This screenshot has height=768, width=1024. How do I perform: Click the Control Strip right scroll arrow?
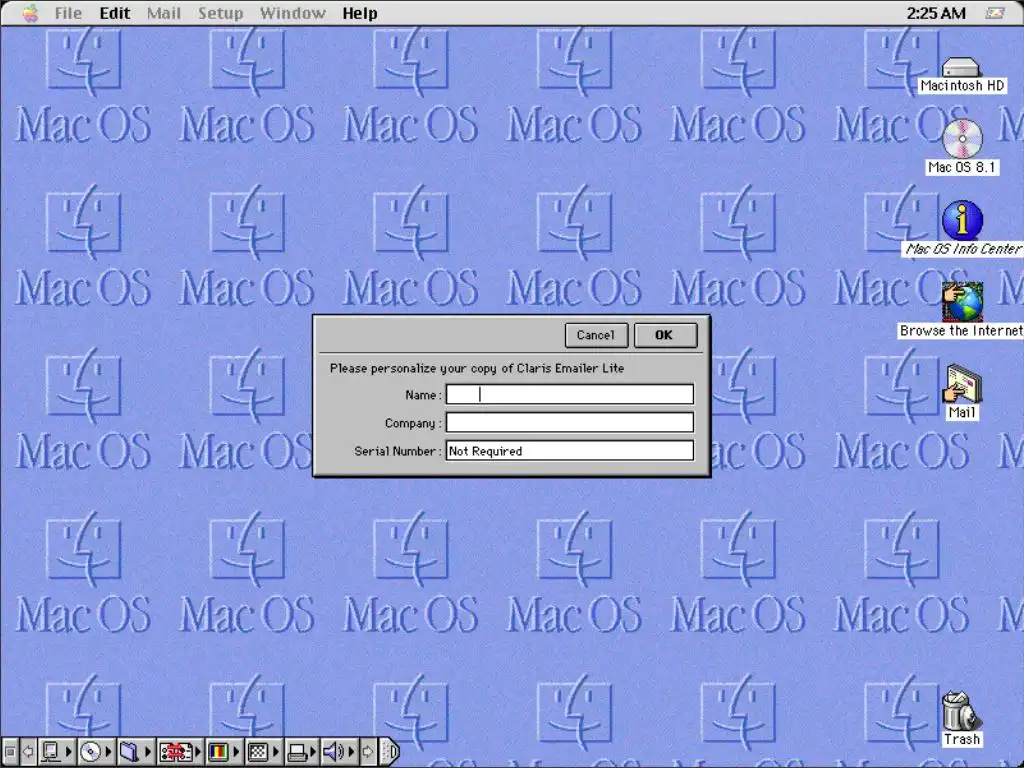coord(369,752)
